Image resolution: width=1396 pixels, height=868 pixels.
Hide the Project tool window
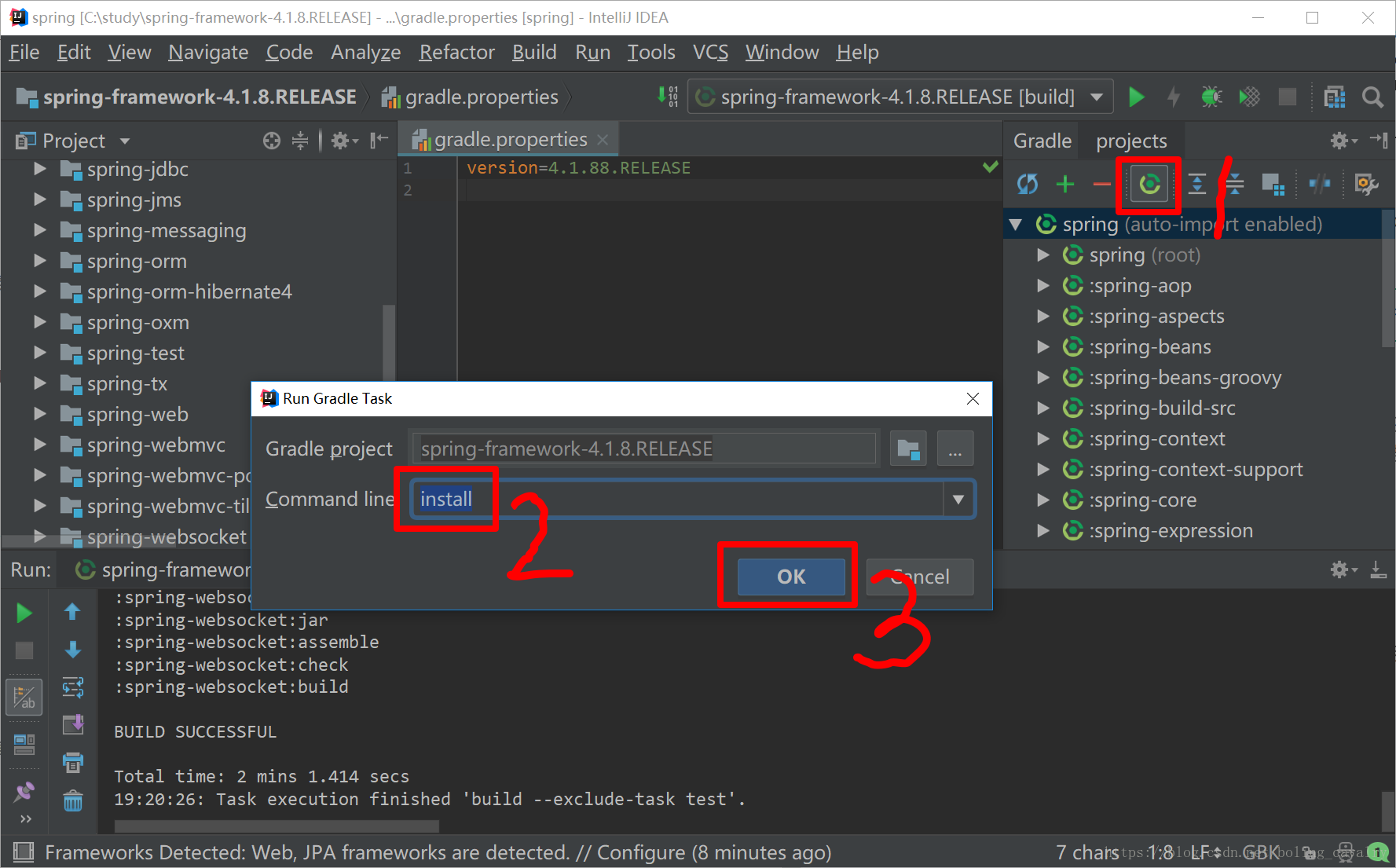pos(379,140)
